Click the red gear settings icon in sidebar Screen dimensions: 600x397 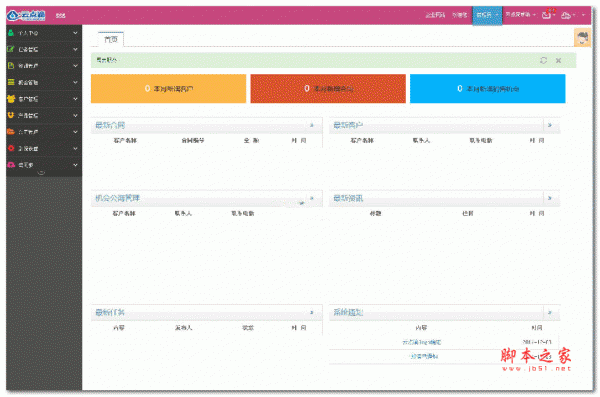pyautogui.click(x=11, y=148)
